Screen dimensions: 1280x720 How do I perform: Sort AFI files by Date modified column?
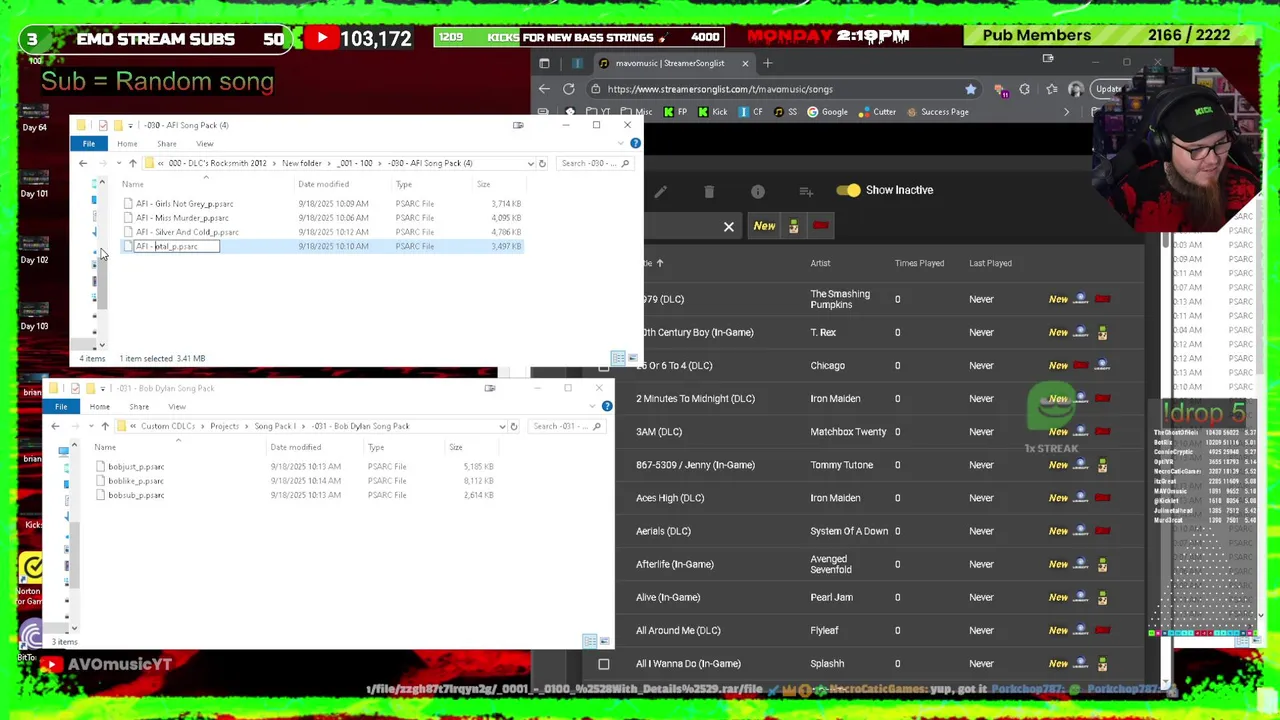[x=323, y=184]
